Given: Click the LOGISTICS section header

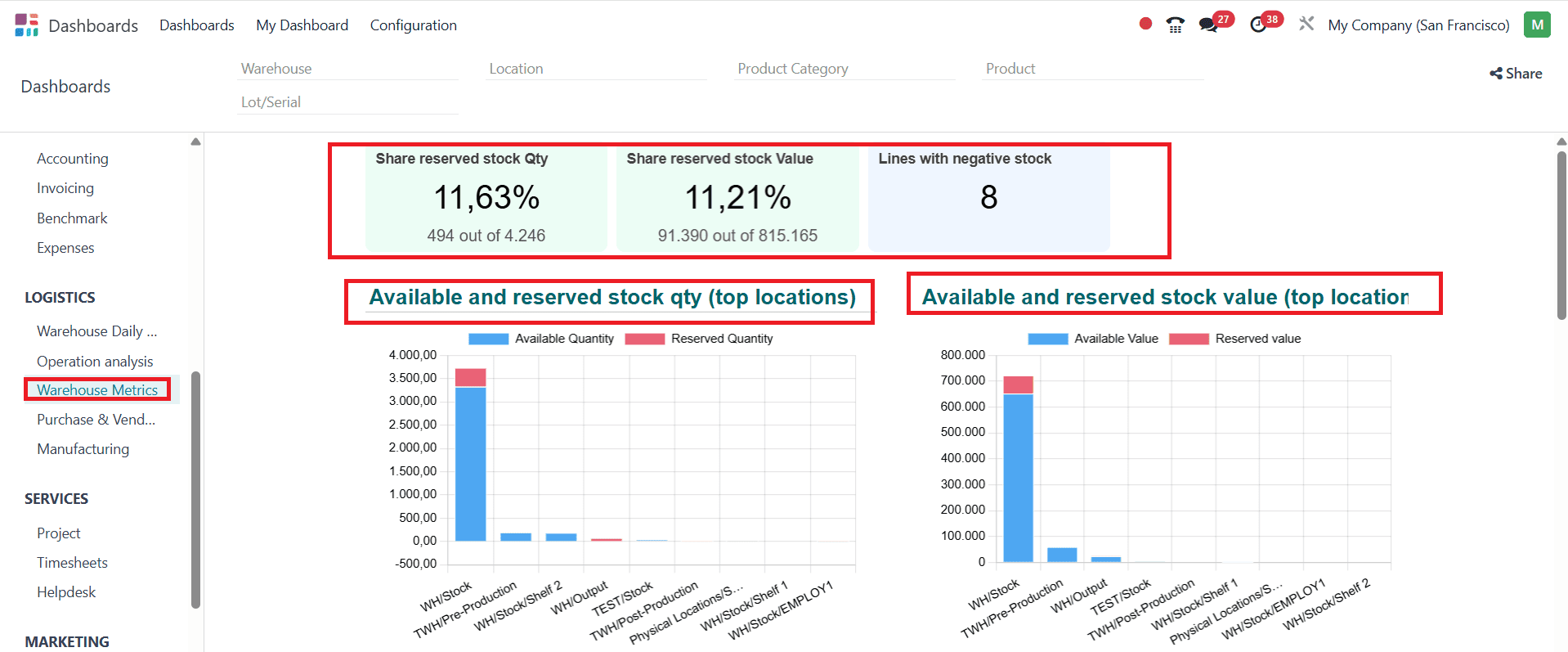Looking at the screenshot, I should coord(60,298).
